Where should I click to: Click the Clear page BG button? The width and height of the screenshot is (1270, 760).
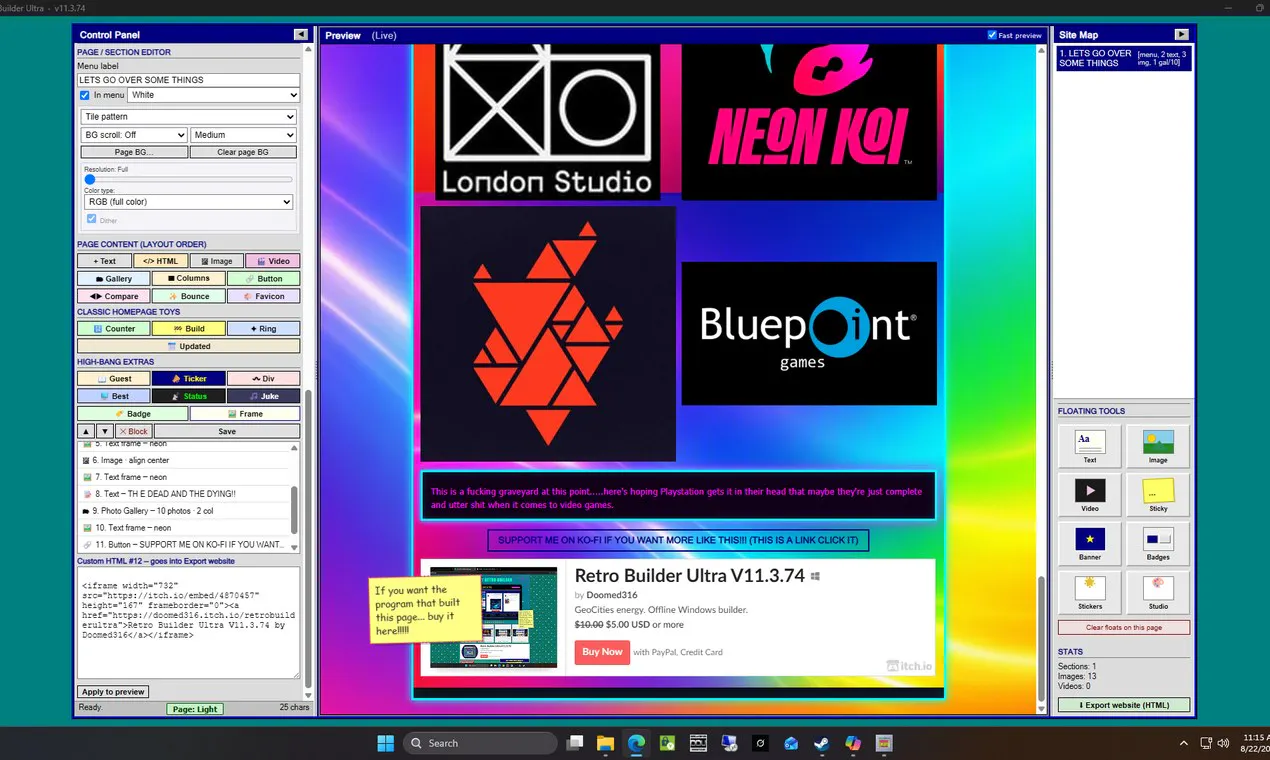[244, 152]
